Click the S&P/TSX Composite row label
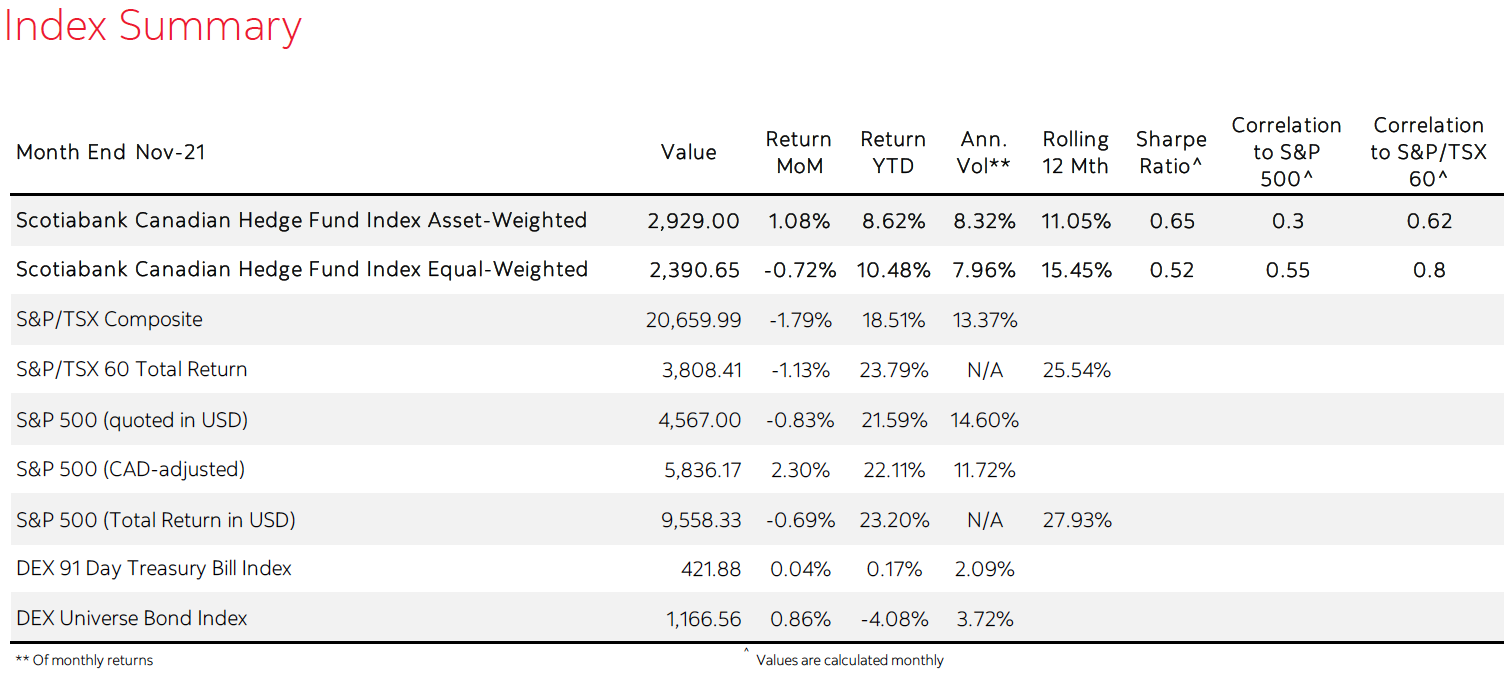The height and width of the screenshot is (678, 1506). pos(109,320)
